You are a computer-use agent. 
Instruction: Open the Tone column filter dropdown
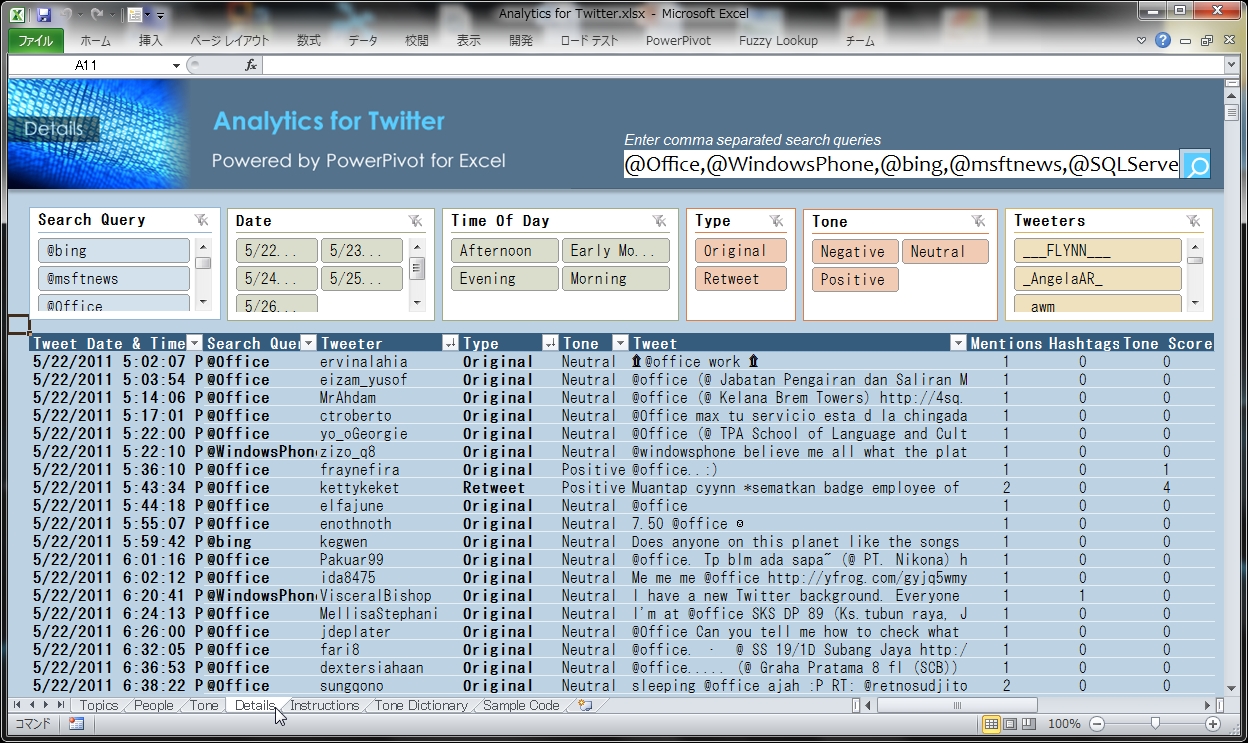[x=621, y=343]
